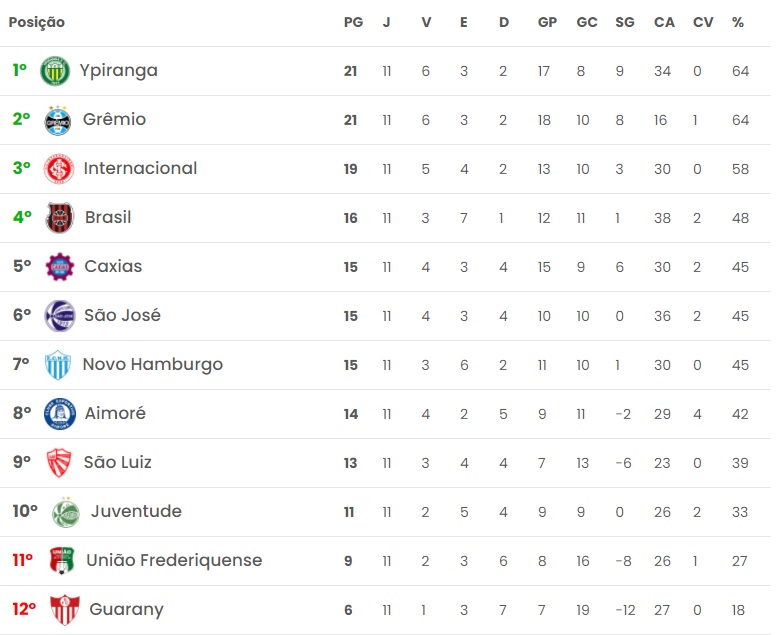This screenshot has height=635, width=783.
Task: Click the São Luiz club crest
Action: (59, 463)
